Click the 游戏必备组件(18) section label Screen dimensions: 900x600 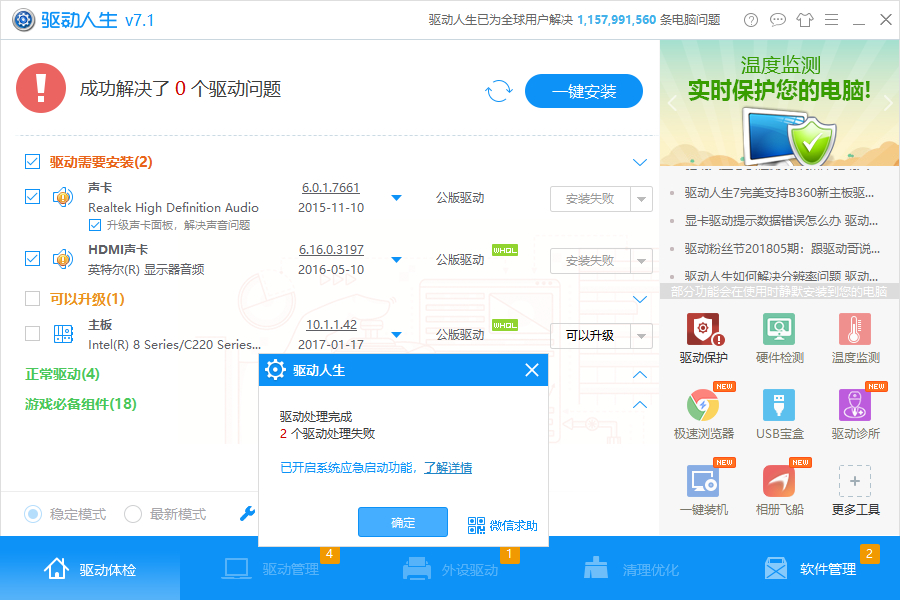click(x=81, y=404)
